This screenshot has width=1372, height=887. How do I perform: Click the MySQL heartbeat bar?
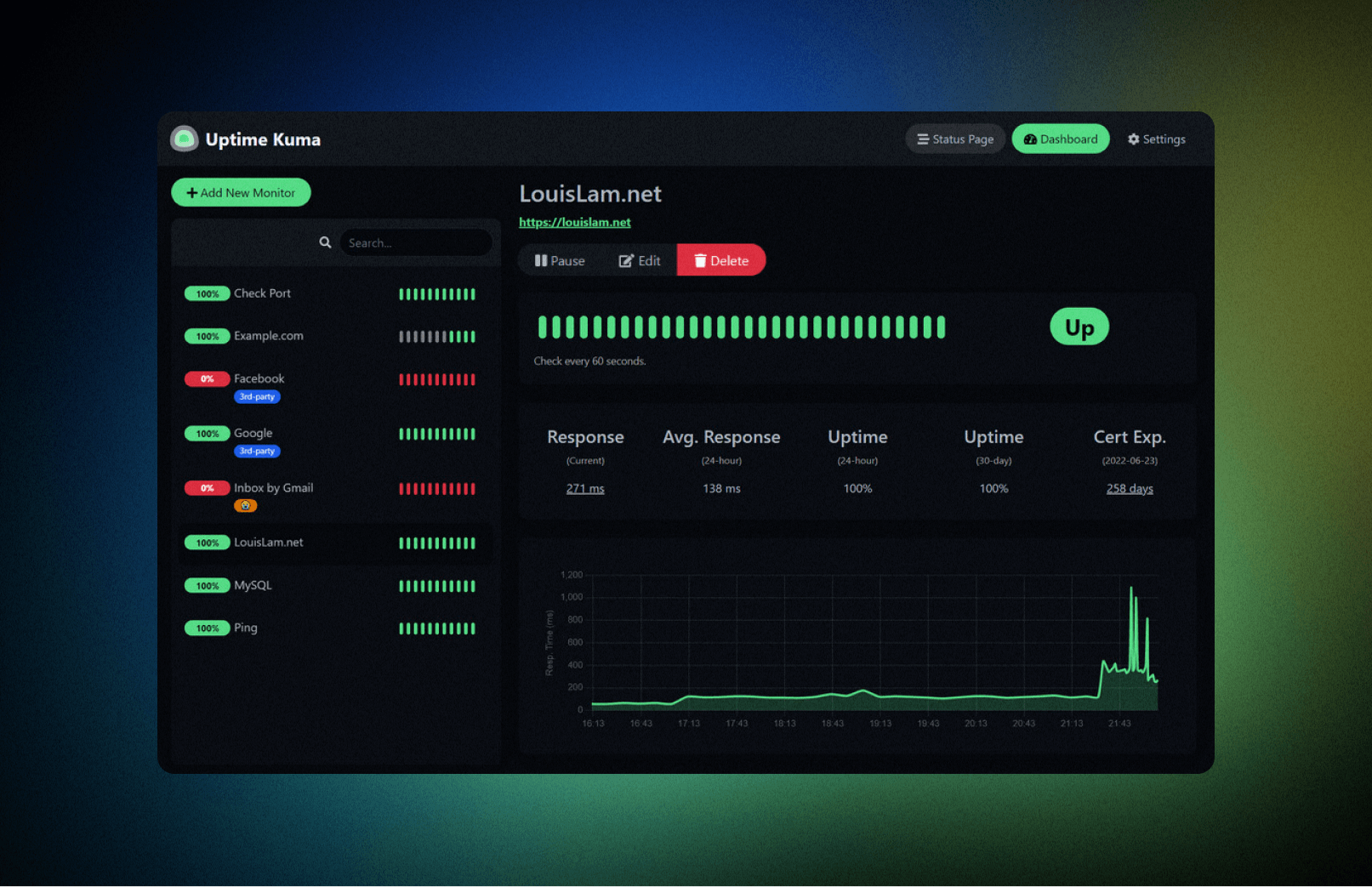(437, 586)
